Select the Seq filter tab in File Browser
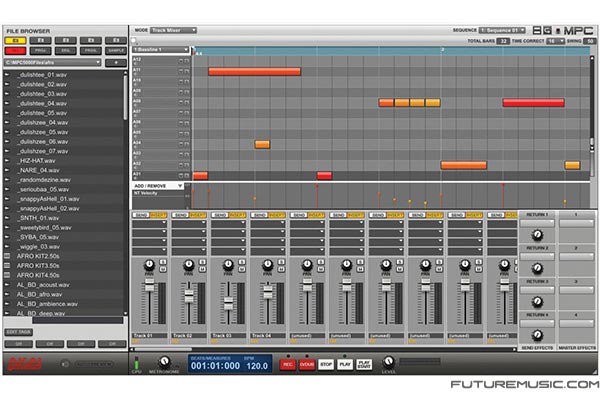The image size is (600, 403). click(x=66, y=51)
